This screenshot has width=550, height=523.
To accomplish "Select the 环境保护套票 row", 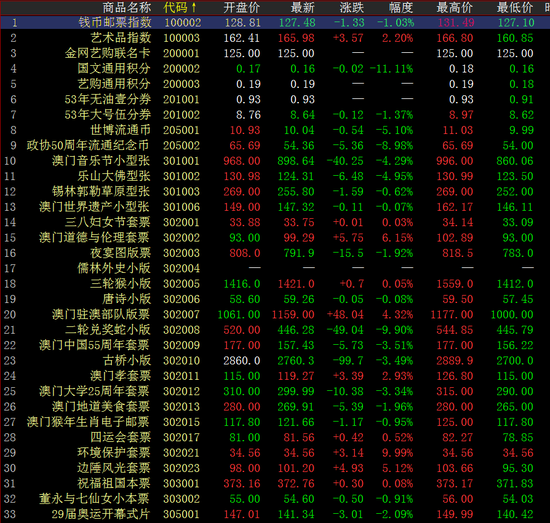I will (x=275, y=453).
